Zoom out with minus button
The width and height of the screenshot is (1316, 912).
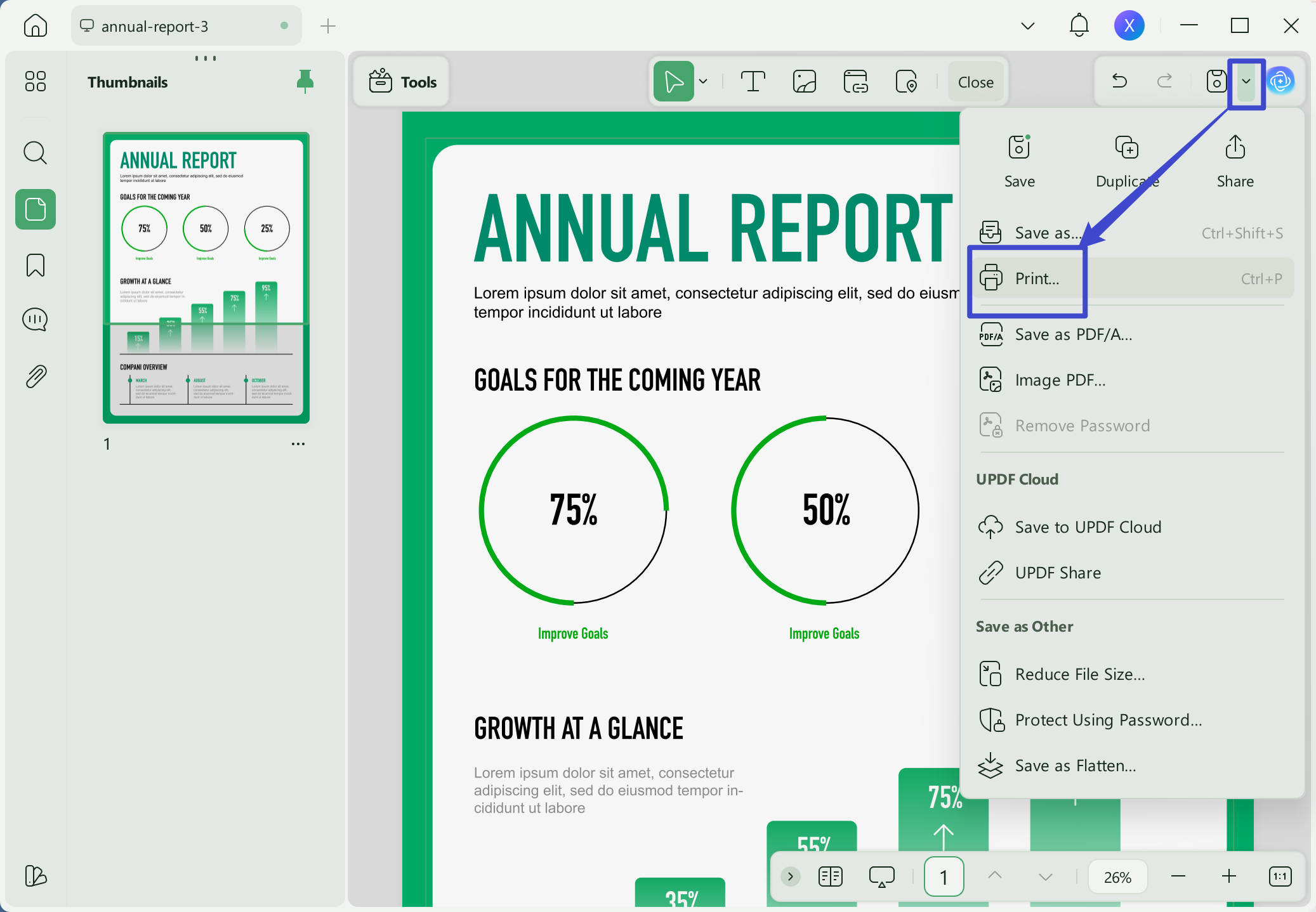(x=1178, y=876)
